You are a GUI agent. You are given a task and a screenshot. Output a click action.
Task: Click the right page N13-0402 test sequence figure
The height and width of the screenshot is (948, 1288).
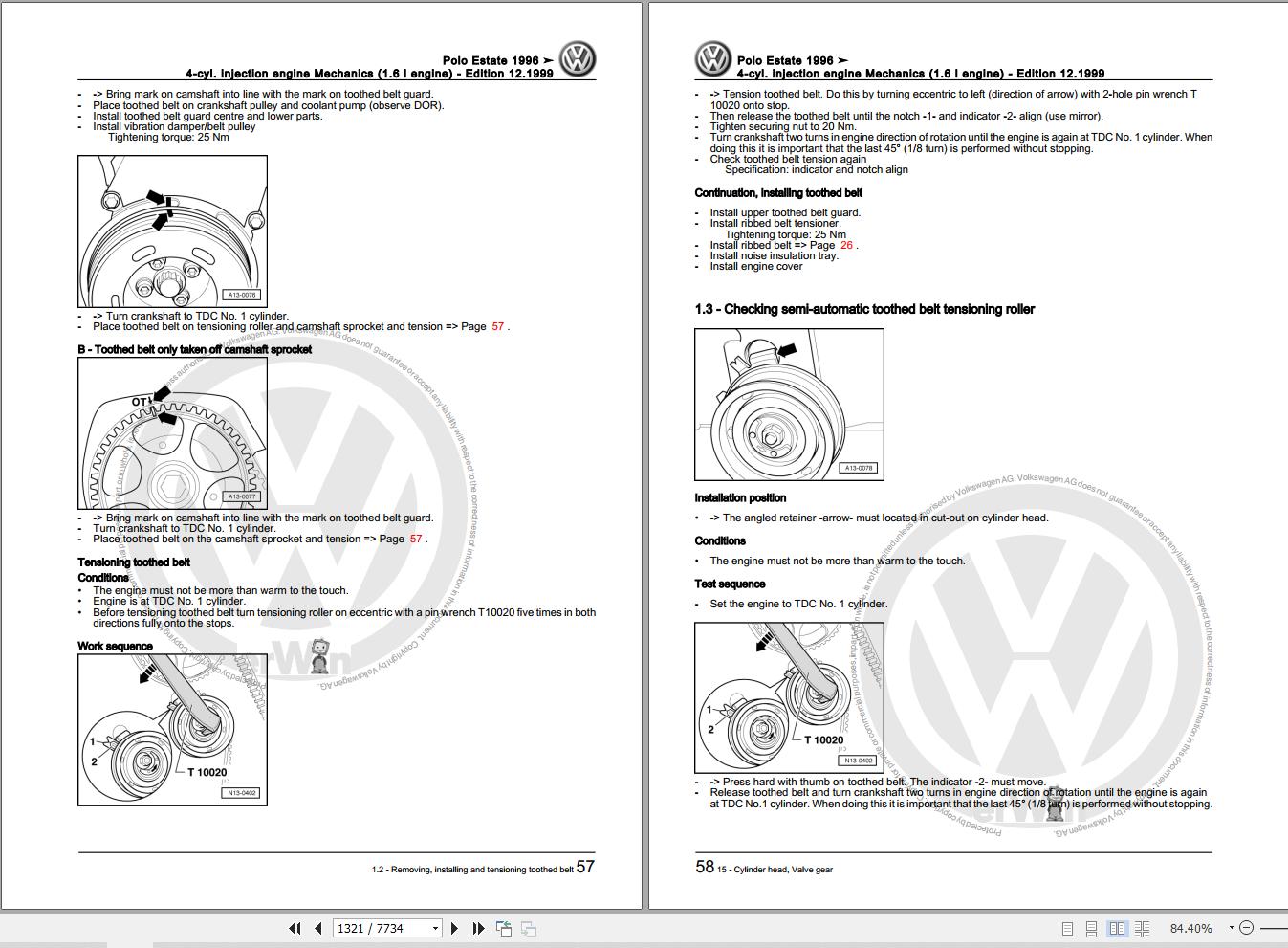pos(789,697)
